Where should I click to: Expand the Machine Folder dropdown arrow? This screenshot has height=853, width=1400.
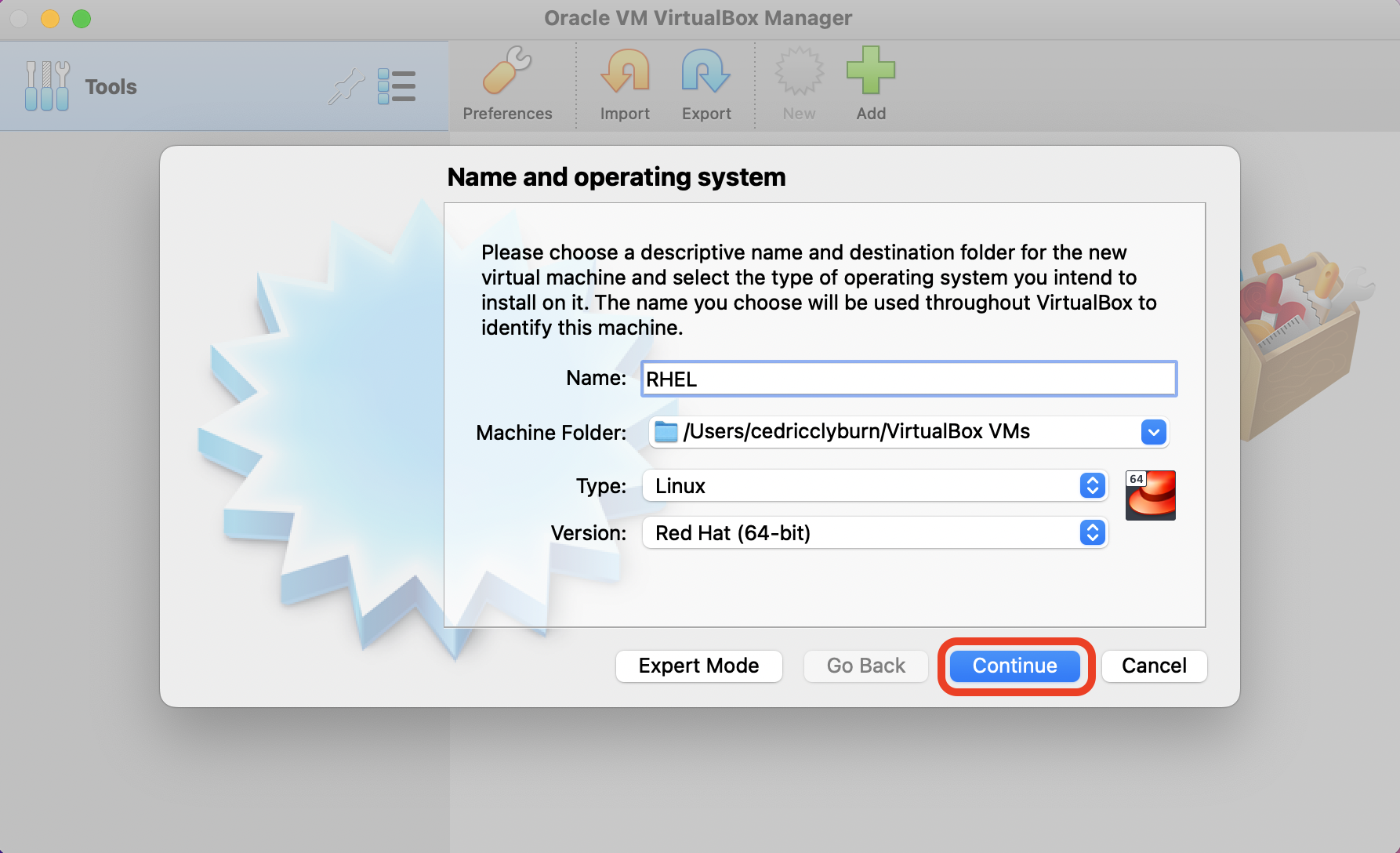(x=1153, y=432)
